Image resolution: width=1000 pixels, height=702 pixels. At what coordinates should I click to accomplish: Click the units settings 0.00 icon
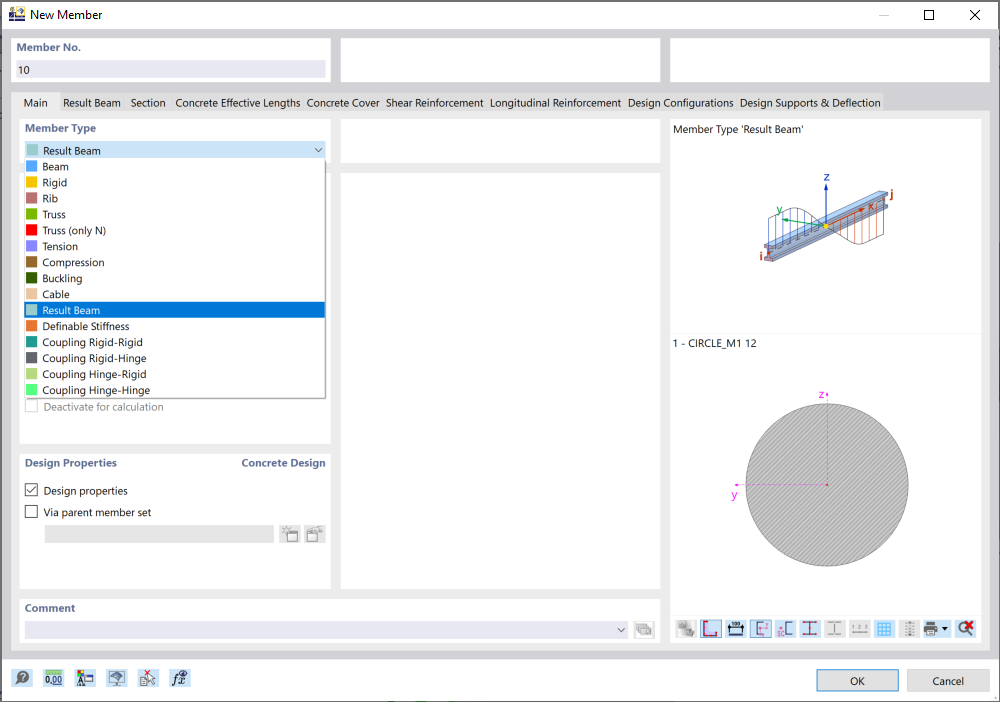[53, 678]
